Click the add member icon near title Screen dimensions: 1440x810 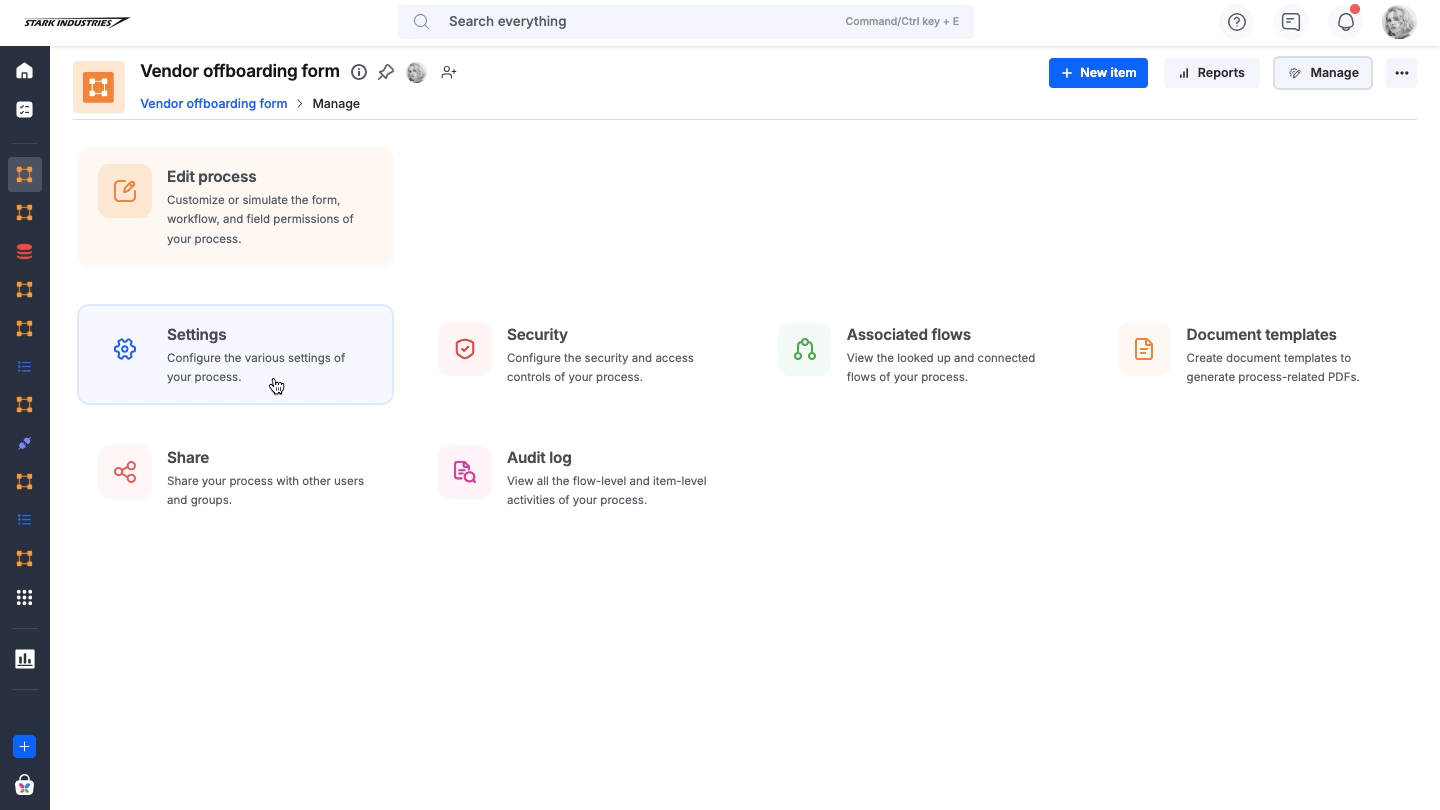(x=449, y=72)
